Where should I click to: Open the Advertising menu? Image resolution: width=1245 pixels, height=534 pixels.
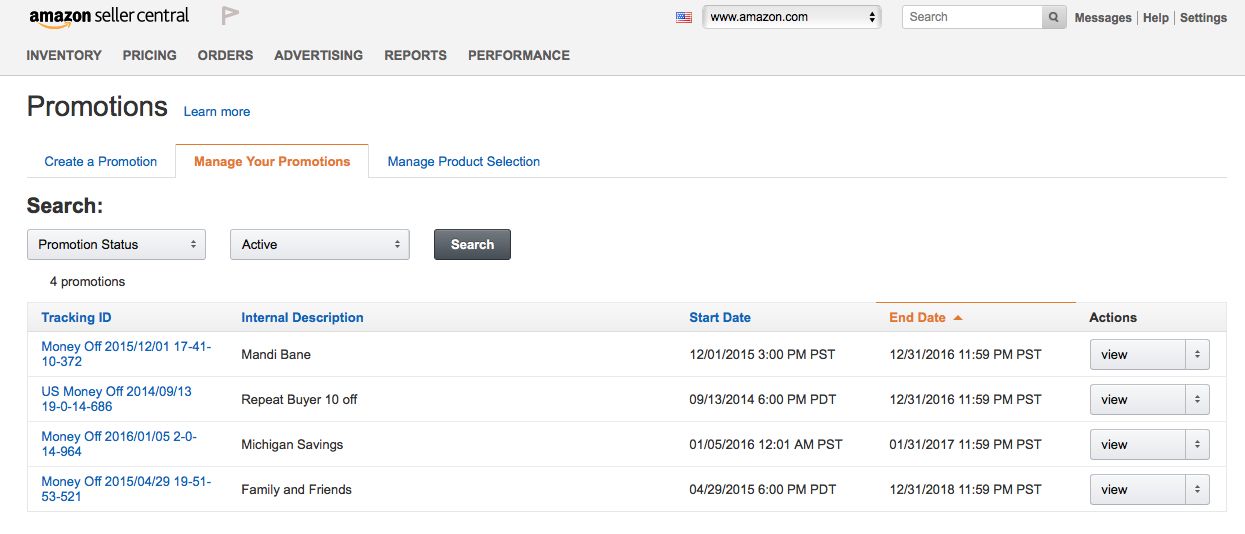tap(318, 56)
